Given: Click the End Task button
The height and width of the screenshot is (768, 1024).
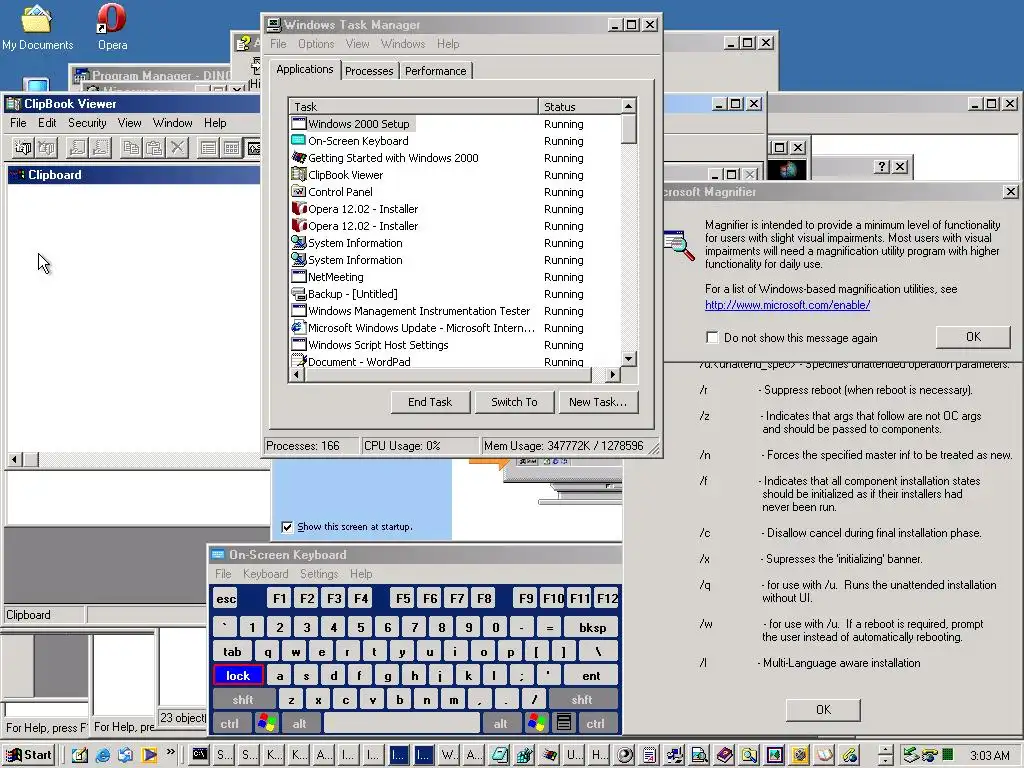Looking at the screenshot, I should 430,402.
